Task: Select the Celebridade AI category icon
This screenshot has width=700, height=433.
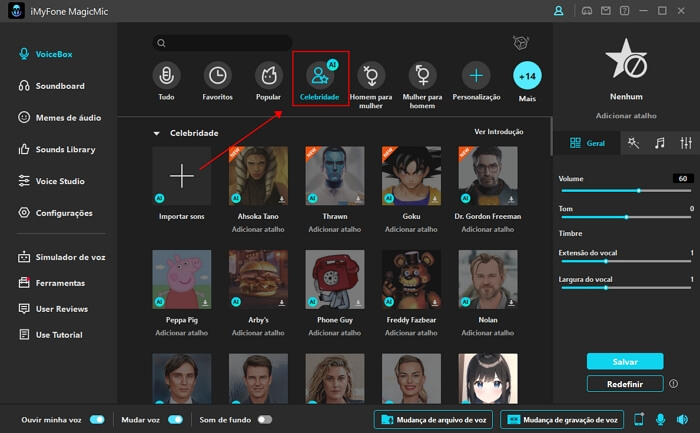Action: (320, 75)
